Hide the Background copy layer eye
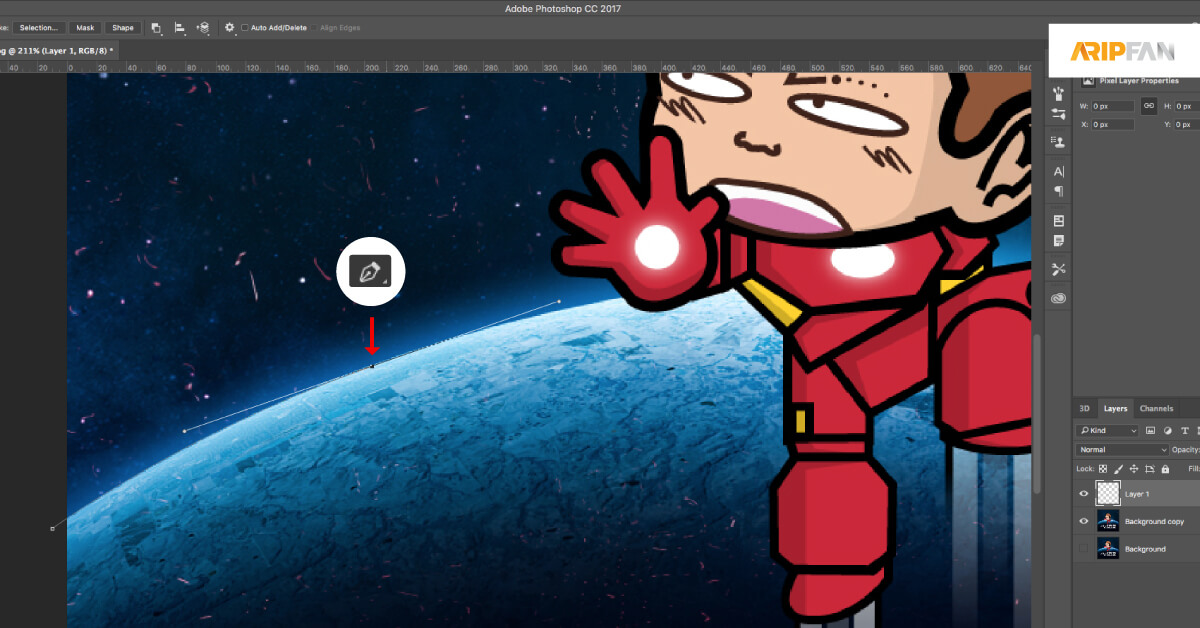1200x628 pixels. [1084, 521]
